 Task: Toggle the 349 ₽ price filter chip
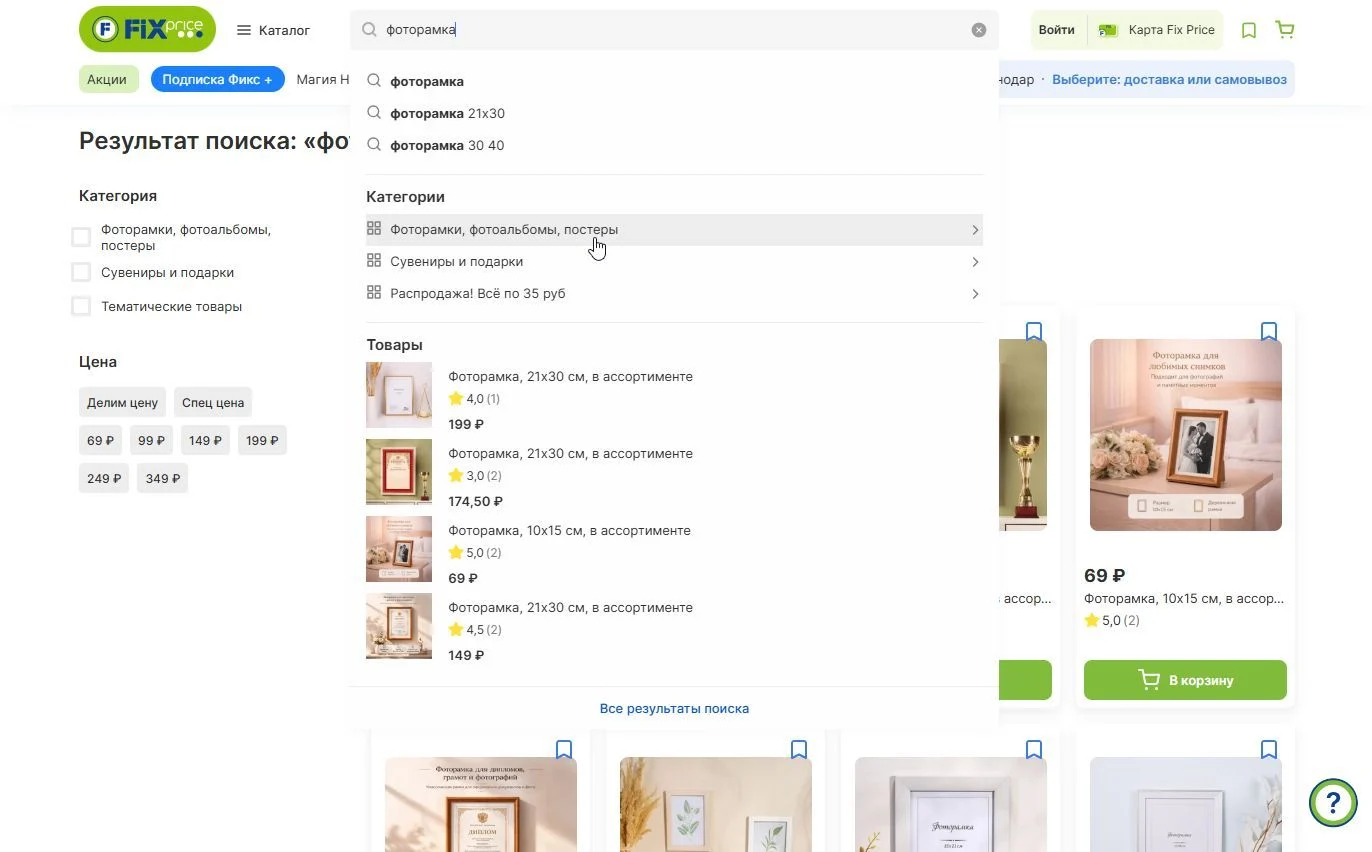point(162,478)
